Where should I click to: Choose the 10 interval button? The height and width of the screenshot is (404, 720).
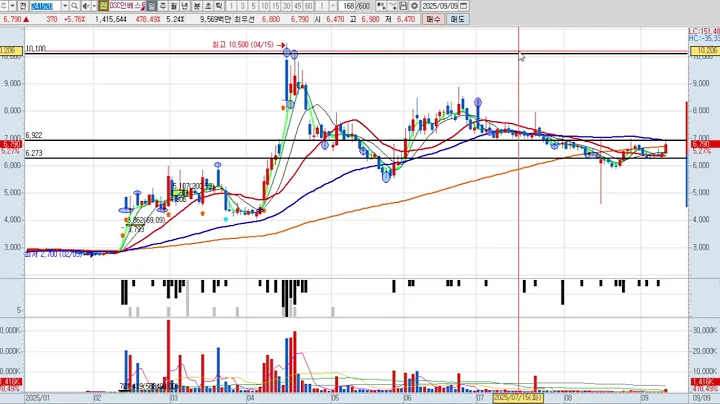click(x=264, y=6)
